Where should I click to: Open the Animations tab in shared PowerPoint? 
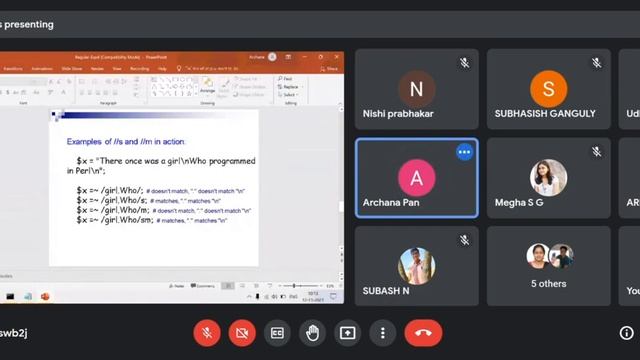click(42, 69)
